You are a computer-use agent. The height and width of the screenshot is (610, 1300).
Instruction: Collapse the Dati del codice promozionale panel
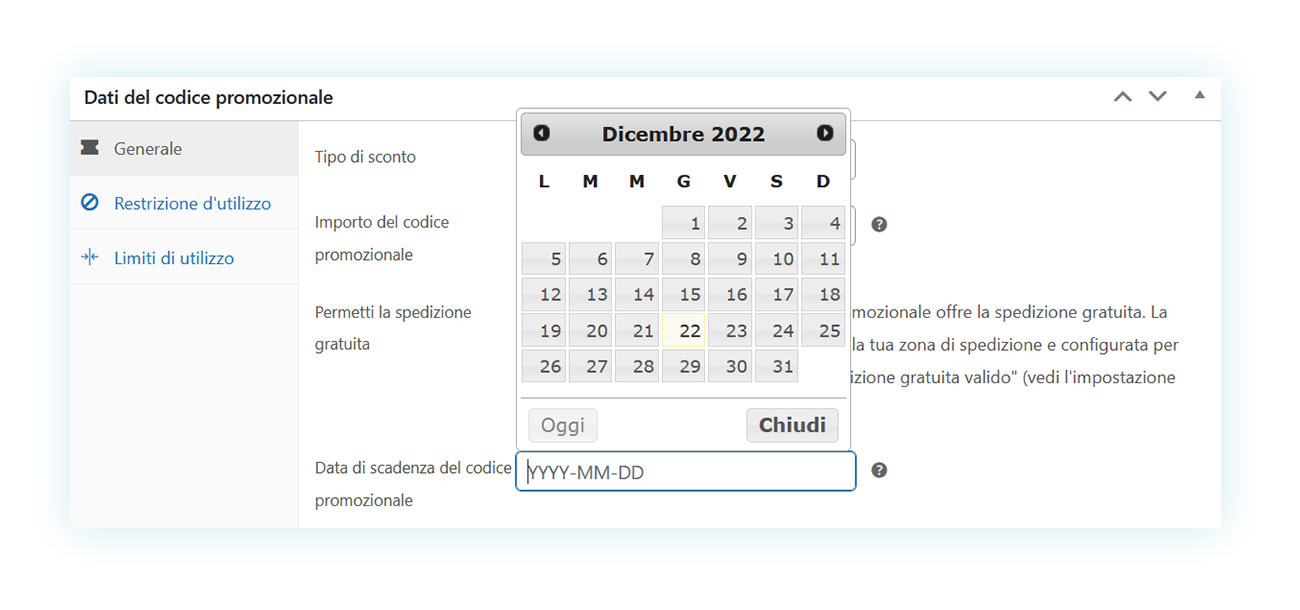tap(1200, 96)
